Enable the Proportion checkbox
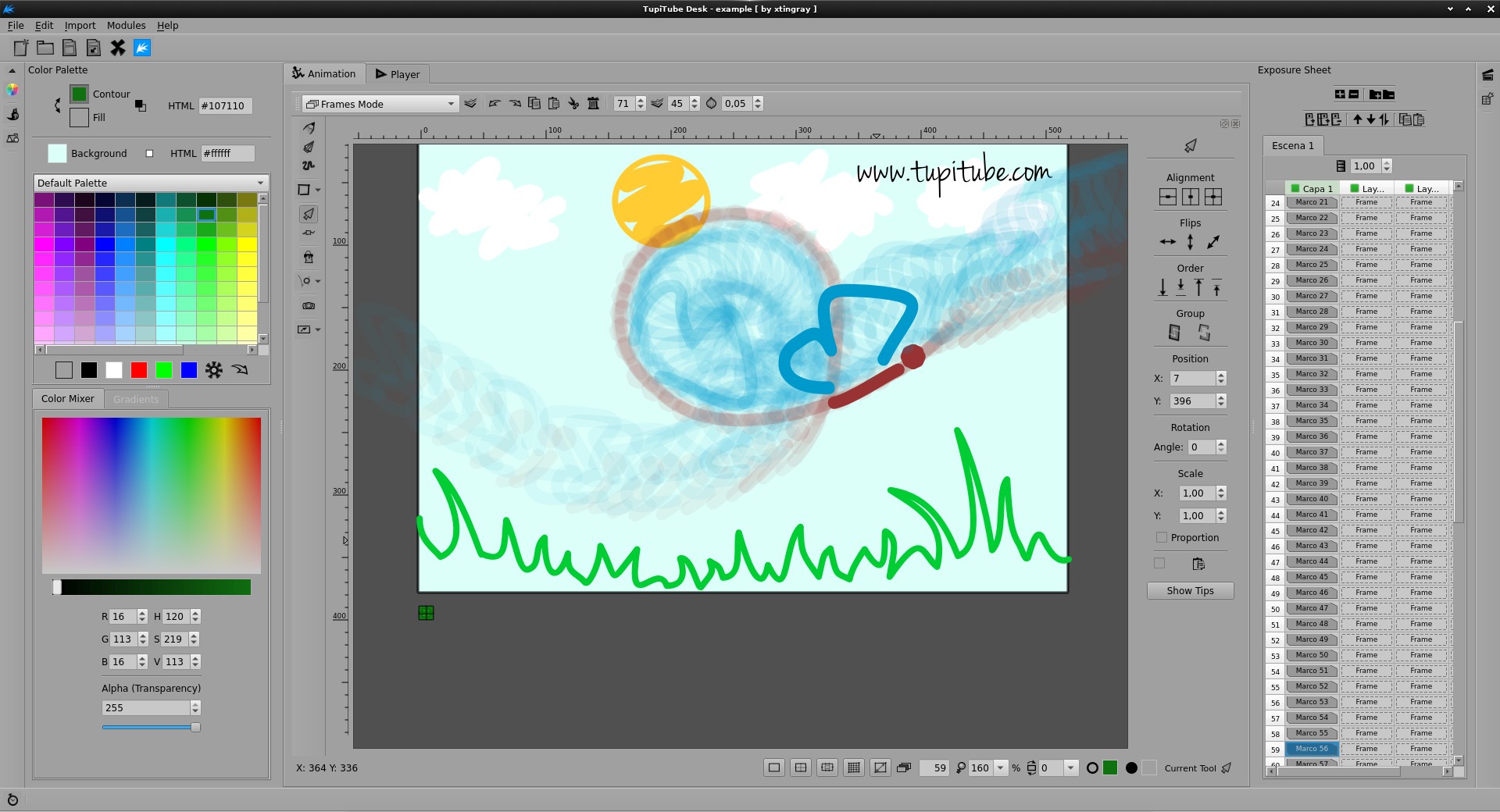The width and height of the screenshot is (1500, 812). [1162, 538]
